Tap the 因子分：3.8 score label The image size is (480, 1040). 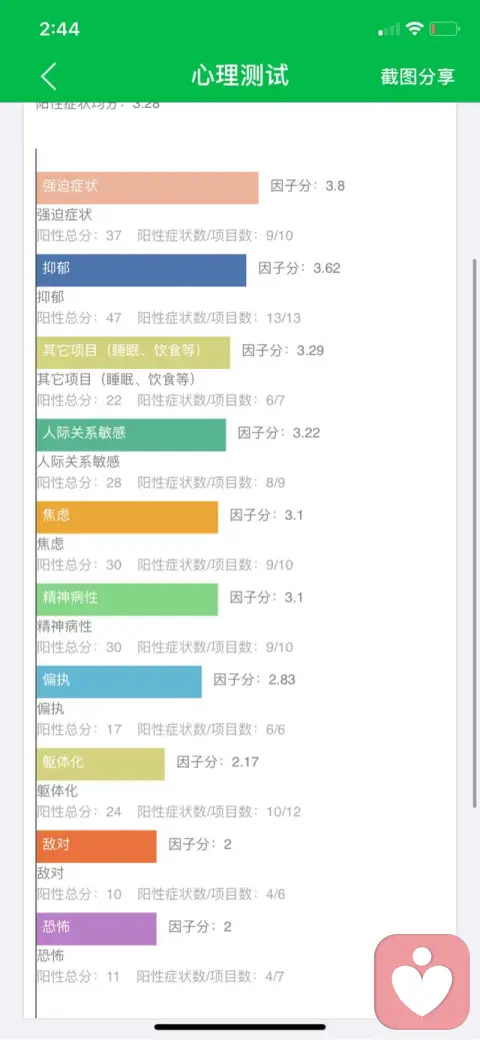(308, 186)
